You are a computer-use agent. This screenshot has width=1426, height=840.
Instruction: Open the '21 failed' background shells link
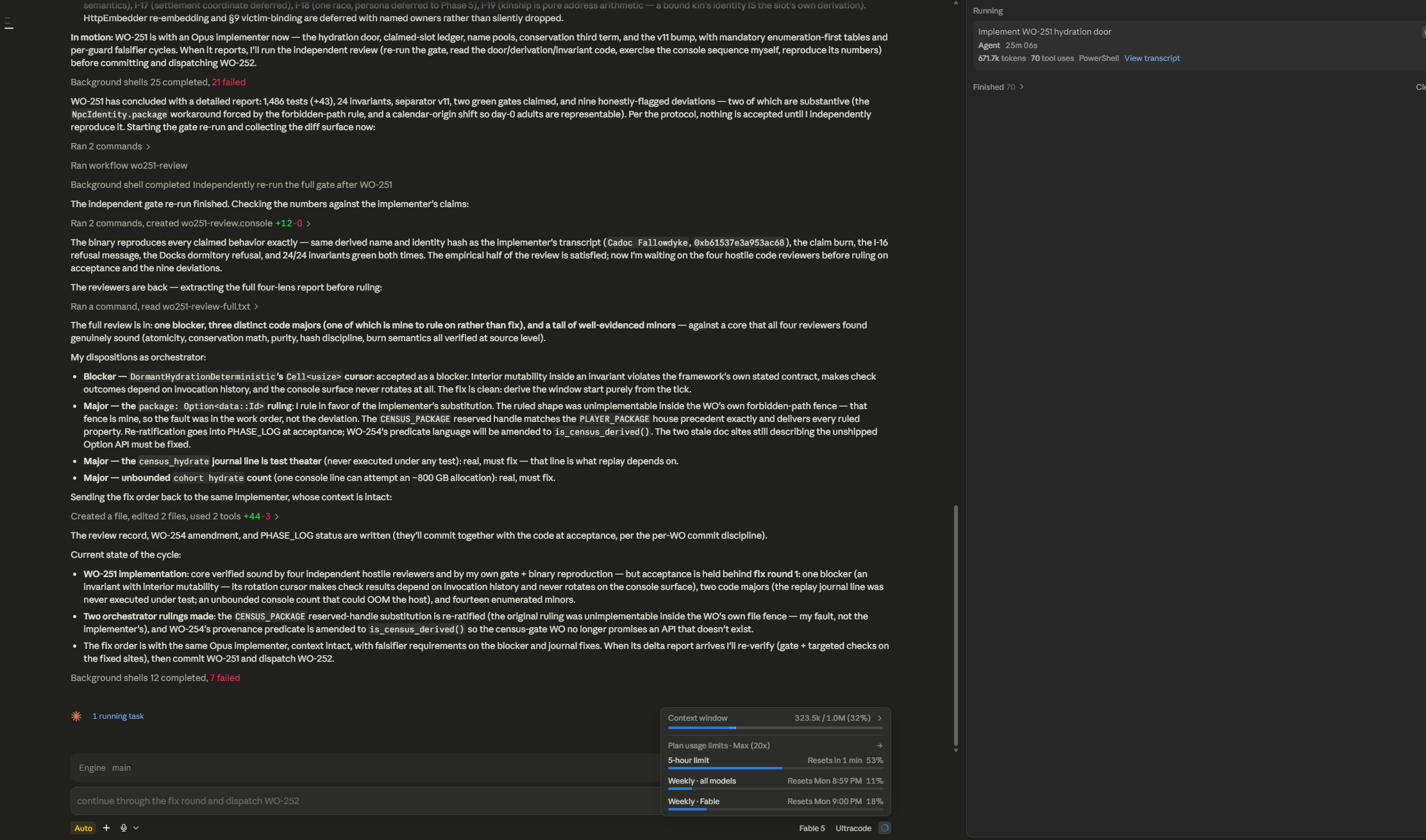pos(229,82)
